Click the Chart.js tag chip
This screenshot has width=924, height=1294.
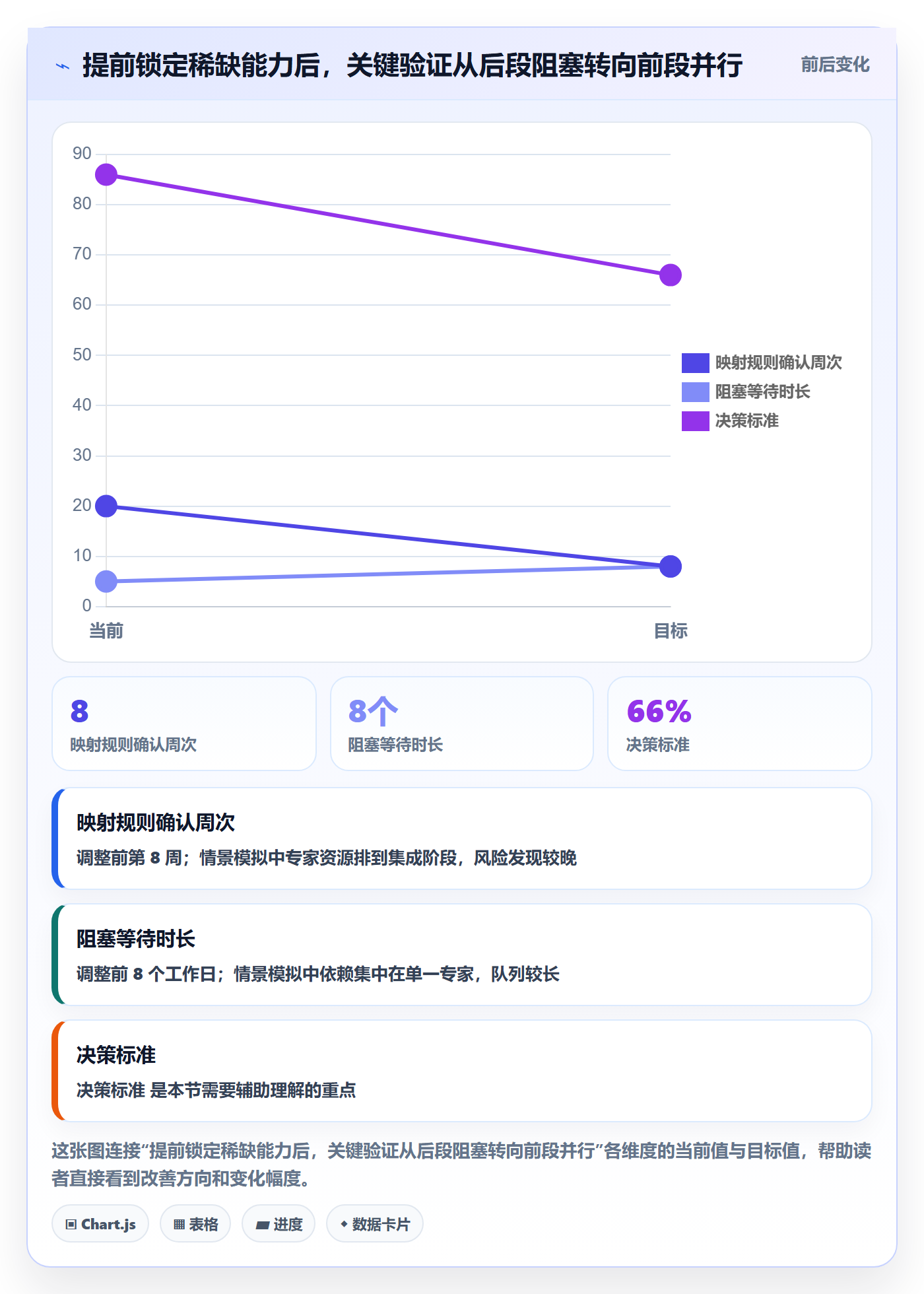[x=100, y=1224]
